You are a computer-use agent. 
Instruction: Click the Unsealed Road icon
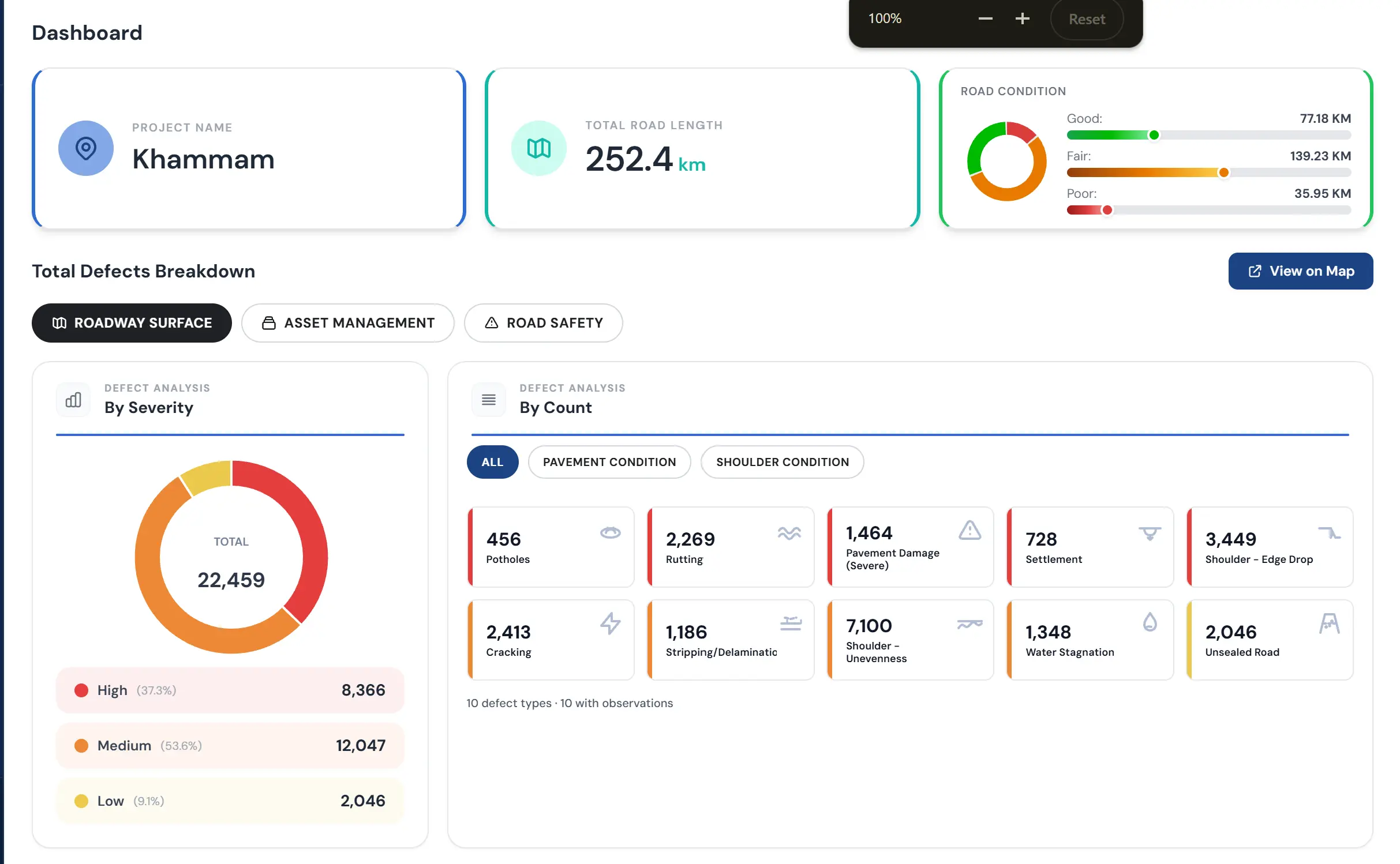pyautogui.click(x=1329, y=623)
